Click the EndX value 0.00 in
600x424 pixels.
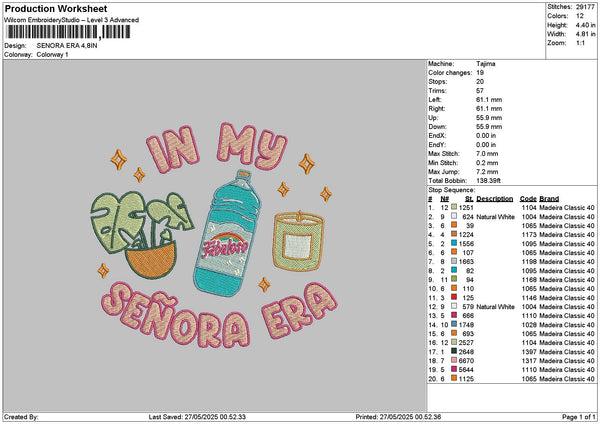[486, 136]
